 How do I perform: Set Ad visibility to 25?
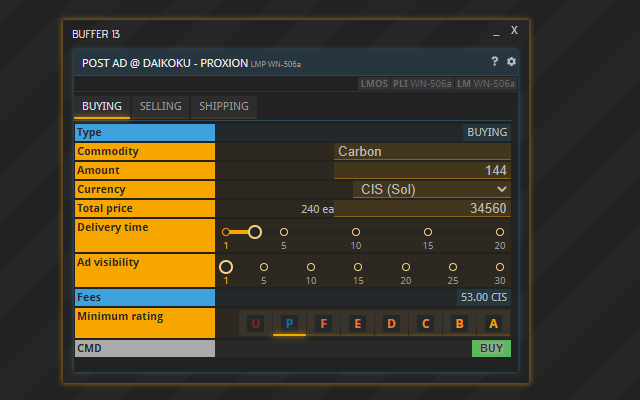(x=453, y=267)
